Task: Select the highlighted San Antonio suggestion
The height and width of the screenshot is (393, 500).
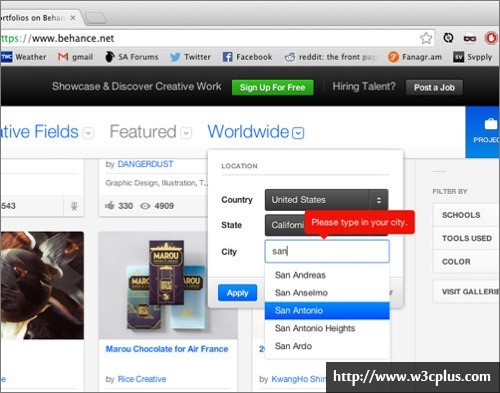Action: click(x=327, y=310)
